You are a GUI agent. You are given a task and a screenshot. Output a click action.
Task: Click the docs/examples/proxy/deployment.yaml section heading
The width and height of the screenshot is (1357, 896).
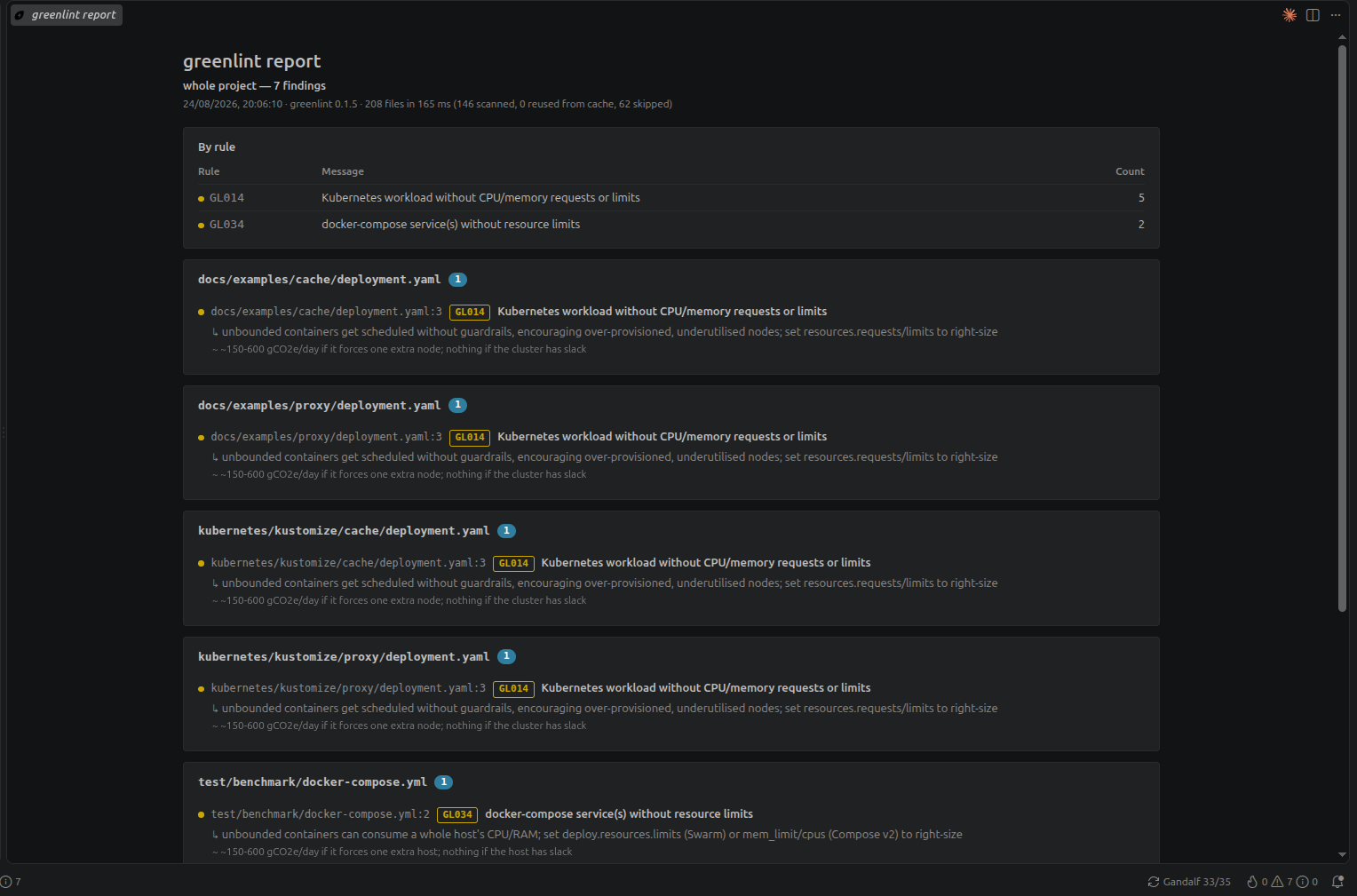(x=319, y=406)
